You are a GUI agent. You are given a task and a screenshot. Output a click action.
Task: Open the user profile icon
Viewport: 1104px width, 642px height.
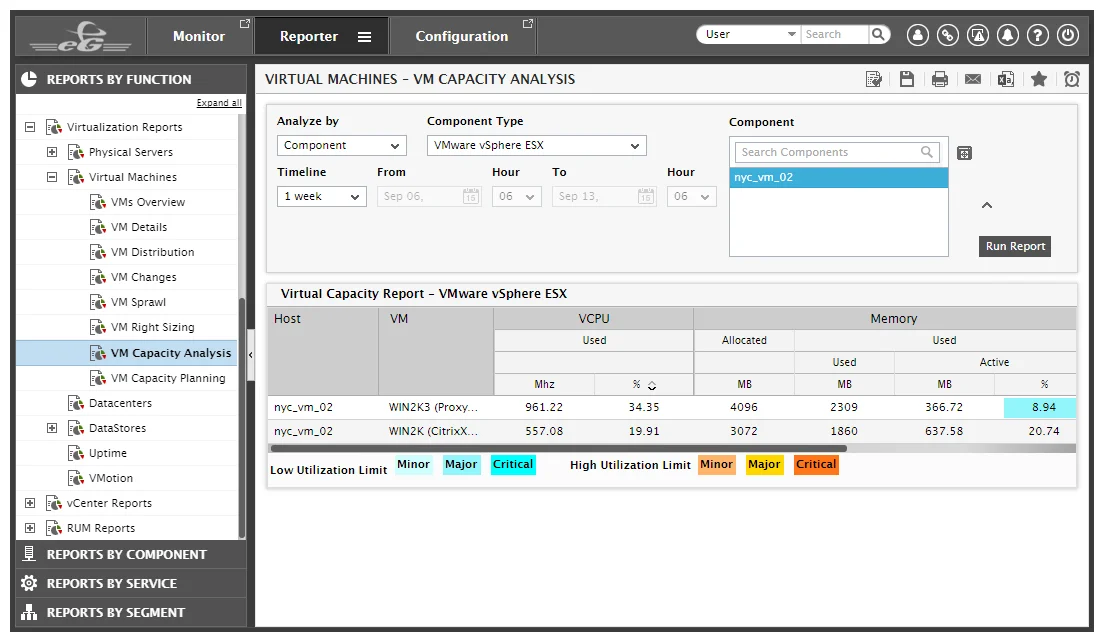coord(917,34)
